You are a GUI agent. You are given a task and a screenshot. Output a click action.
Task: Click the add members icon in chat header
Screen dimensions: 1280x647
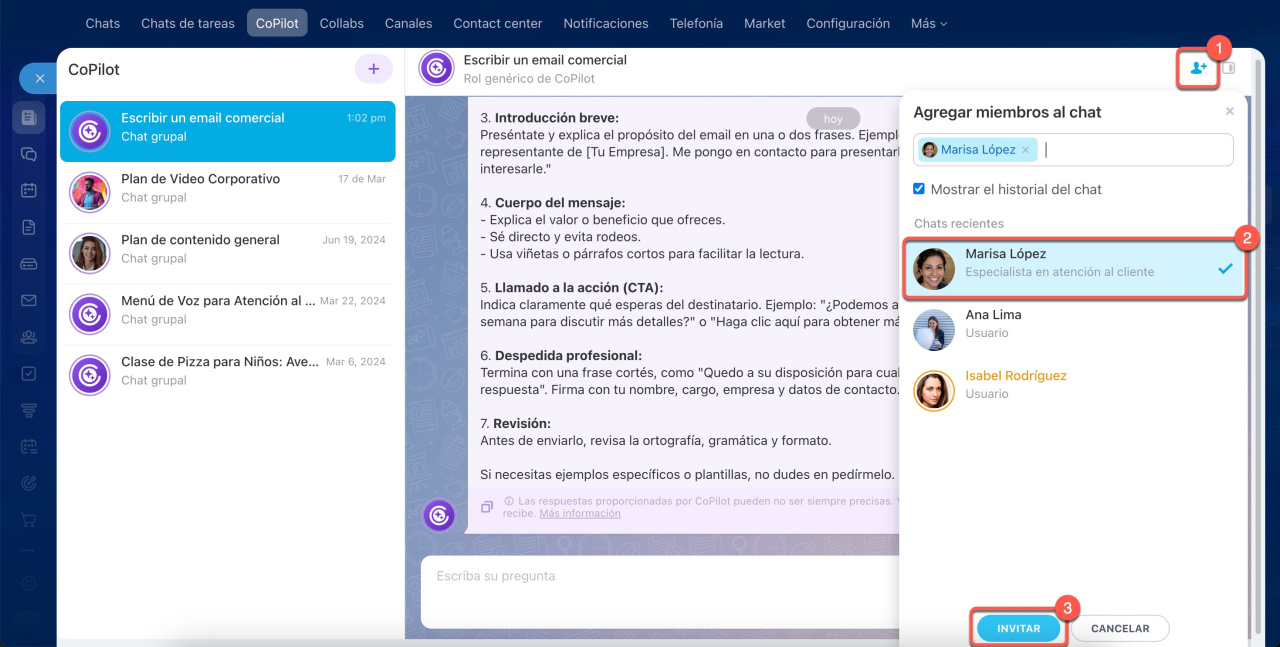(1198, 69)
